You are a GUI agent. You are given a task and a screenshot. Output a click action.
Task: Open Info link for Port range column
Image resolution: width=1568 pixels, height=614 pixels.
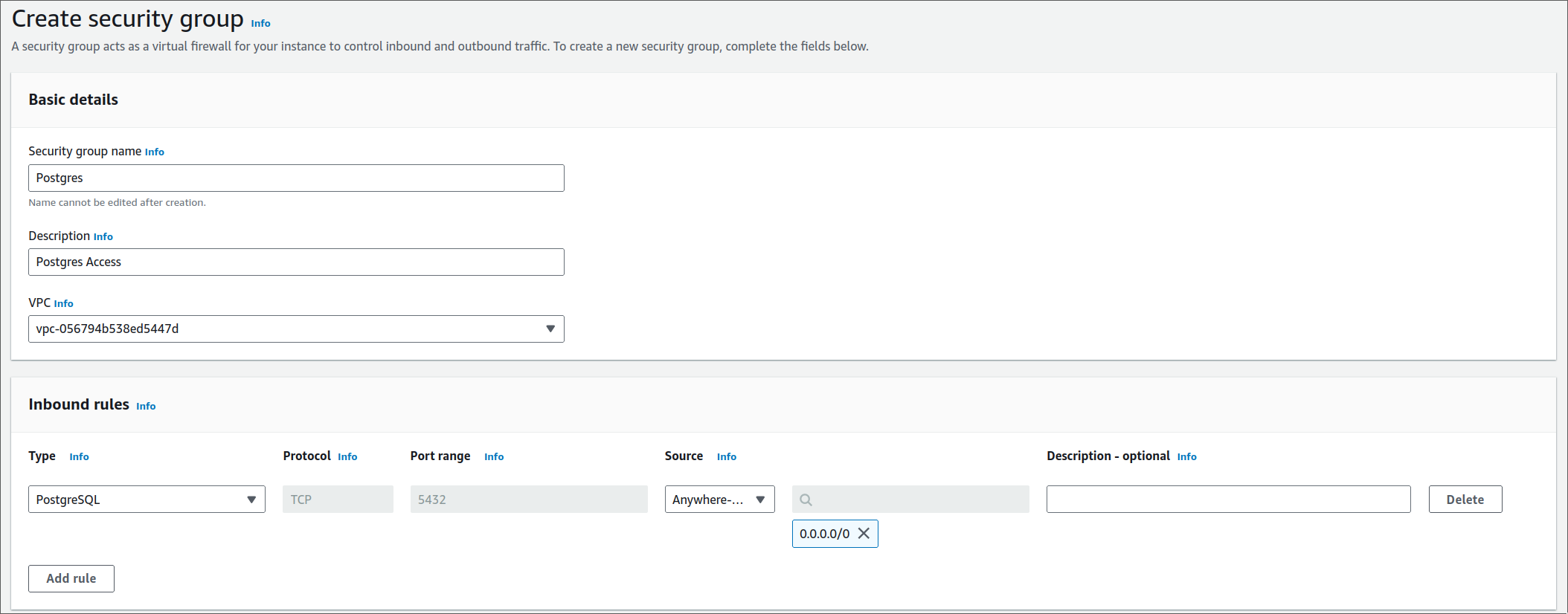(494, 456)
